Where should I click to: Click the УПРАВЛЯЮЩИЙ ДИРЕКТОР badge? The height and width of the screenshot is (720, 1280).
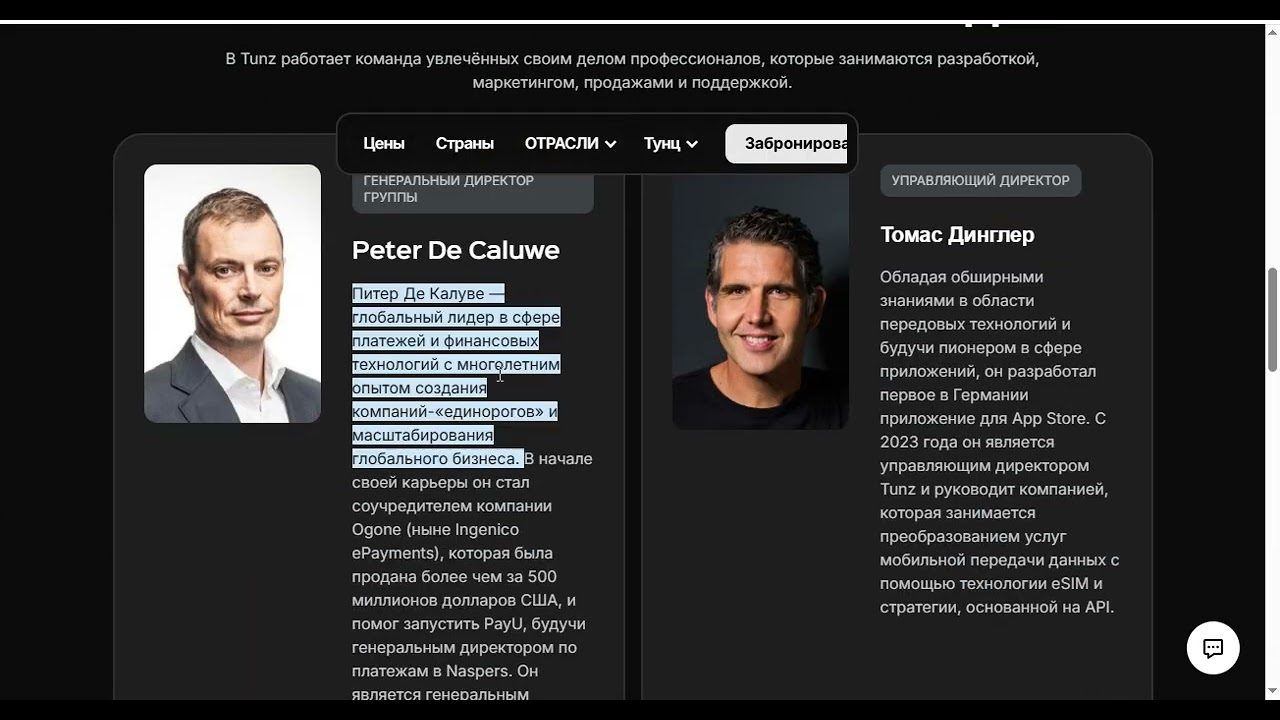pos(980,180)
